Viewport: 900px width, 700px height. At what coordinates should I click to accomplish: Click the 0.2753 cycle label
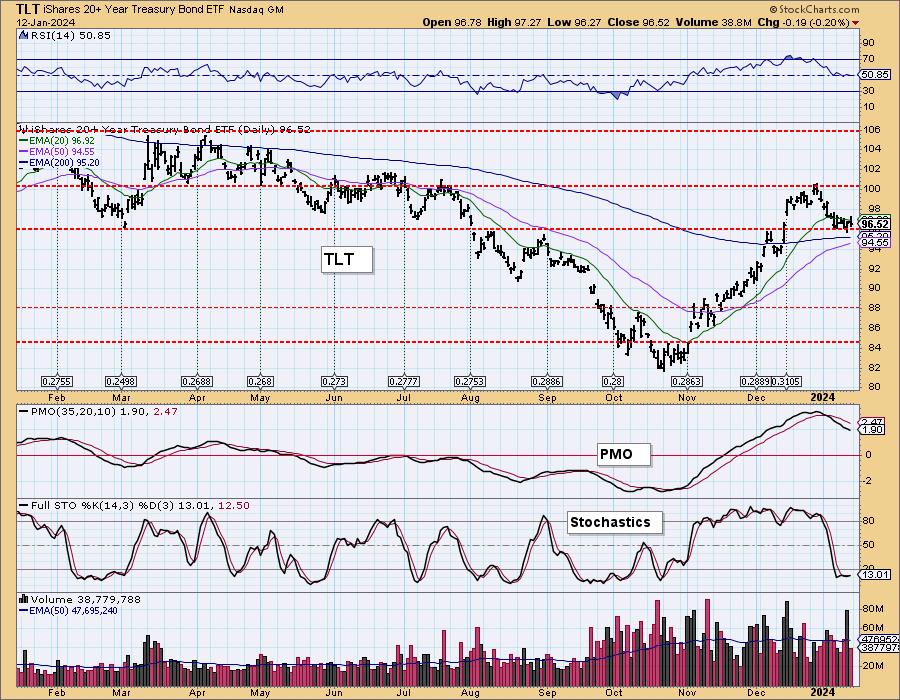470,382
